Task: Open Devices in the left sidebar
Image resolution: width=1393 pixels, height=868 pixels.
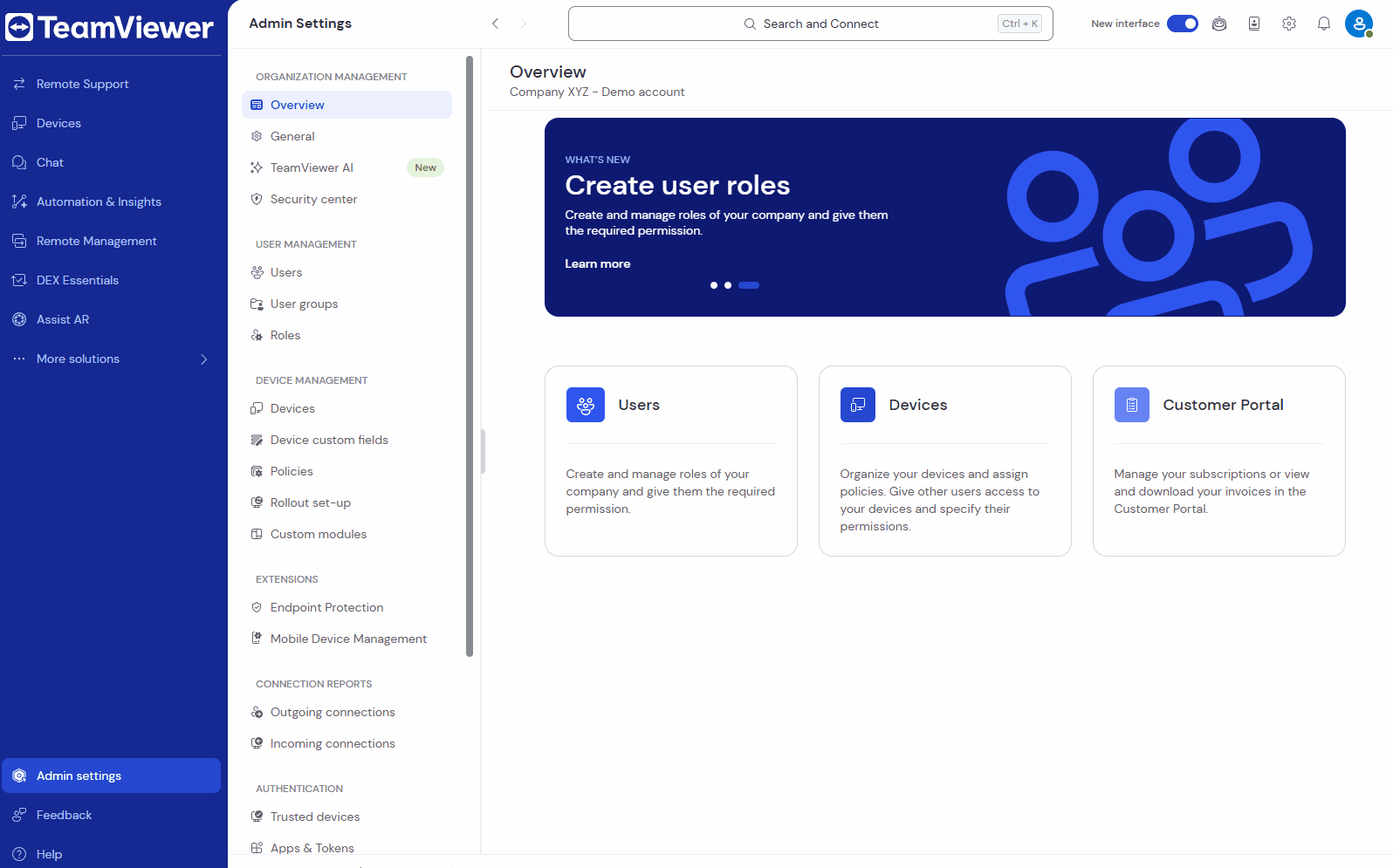Action: coord(111,123)
